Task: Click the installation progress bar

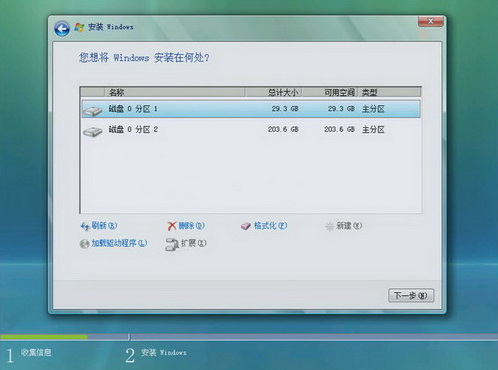Action: pyautogui.click(x=249, y=337)
